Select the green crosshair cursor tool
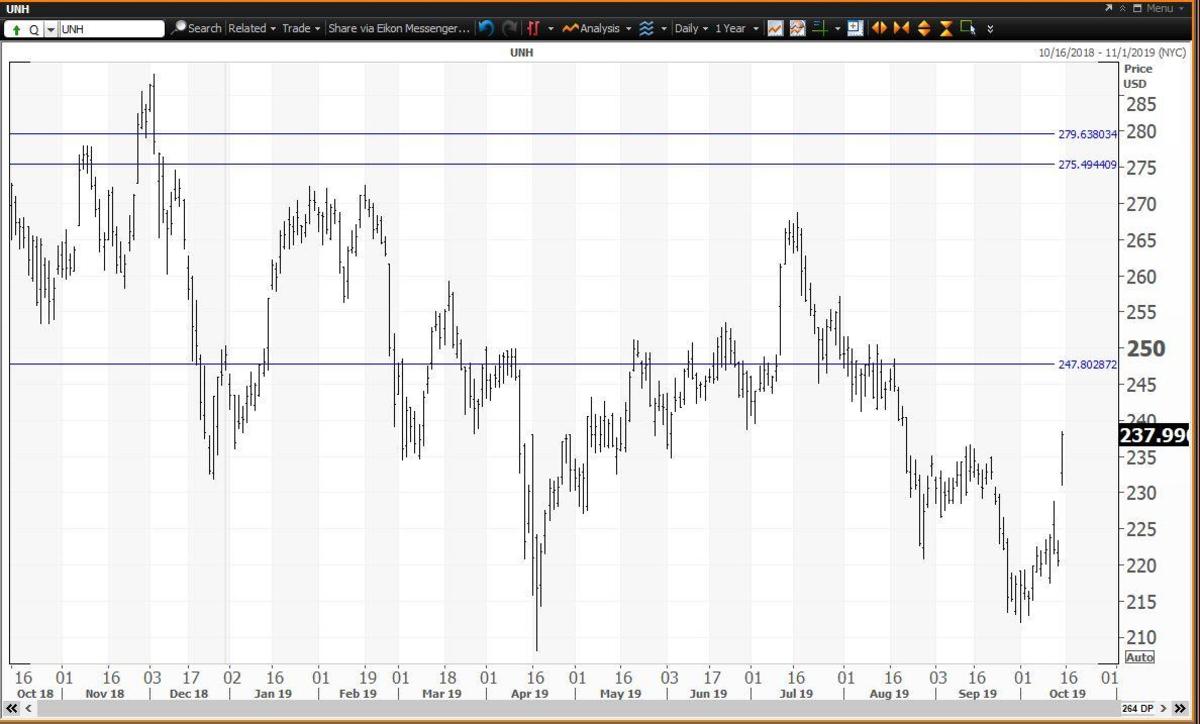Viewport: 1200px width, 724px height. [820, 28]
